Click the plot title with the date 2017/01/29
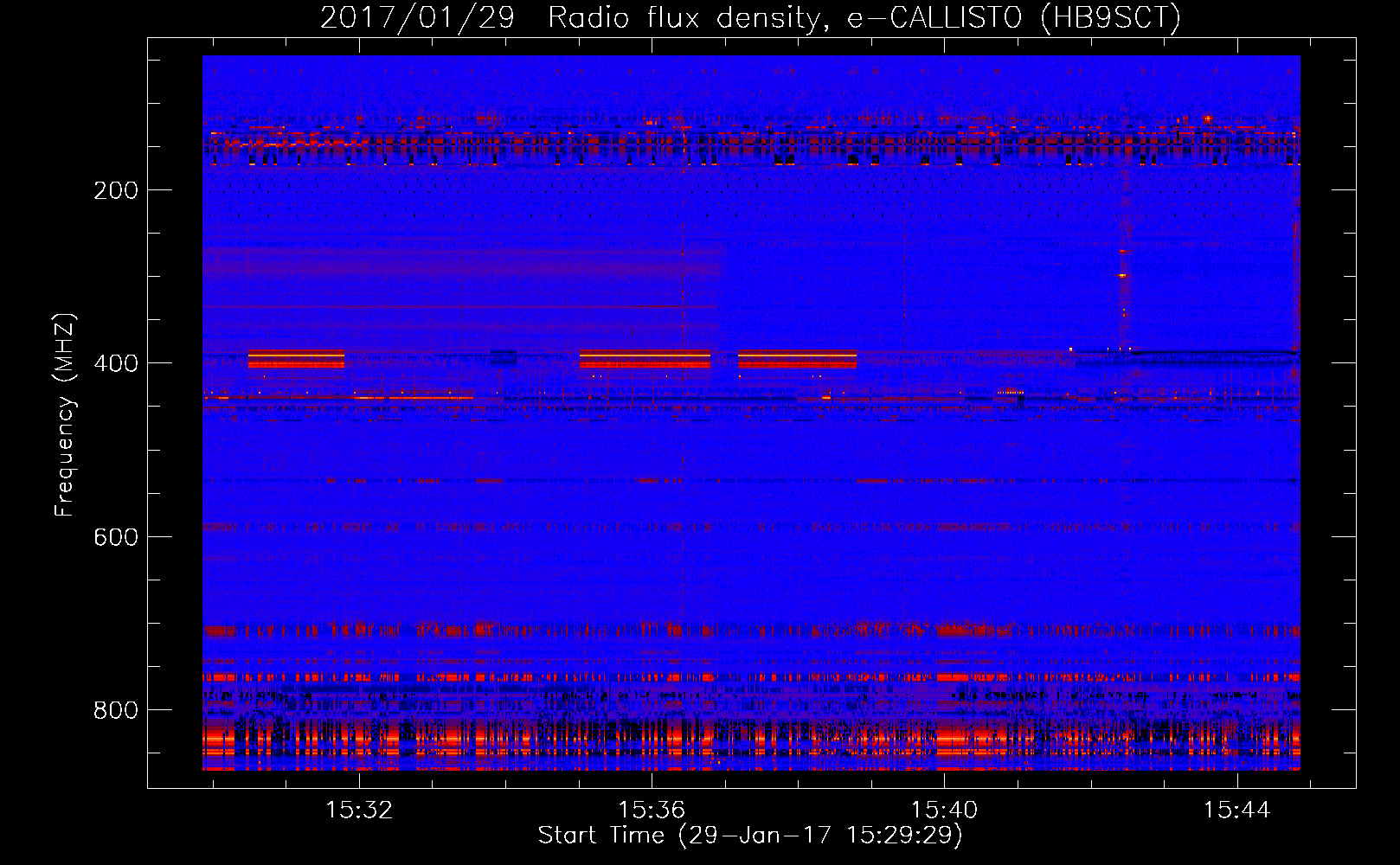 point(750,17)
